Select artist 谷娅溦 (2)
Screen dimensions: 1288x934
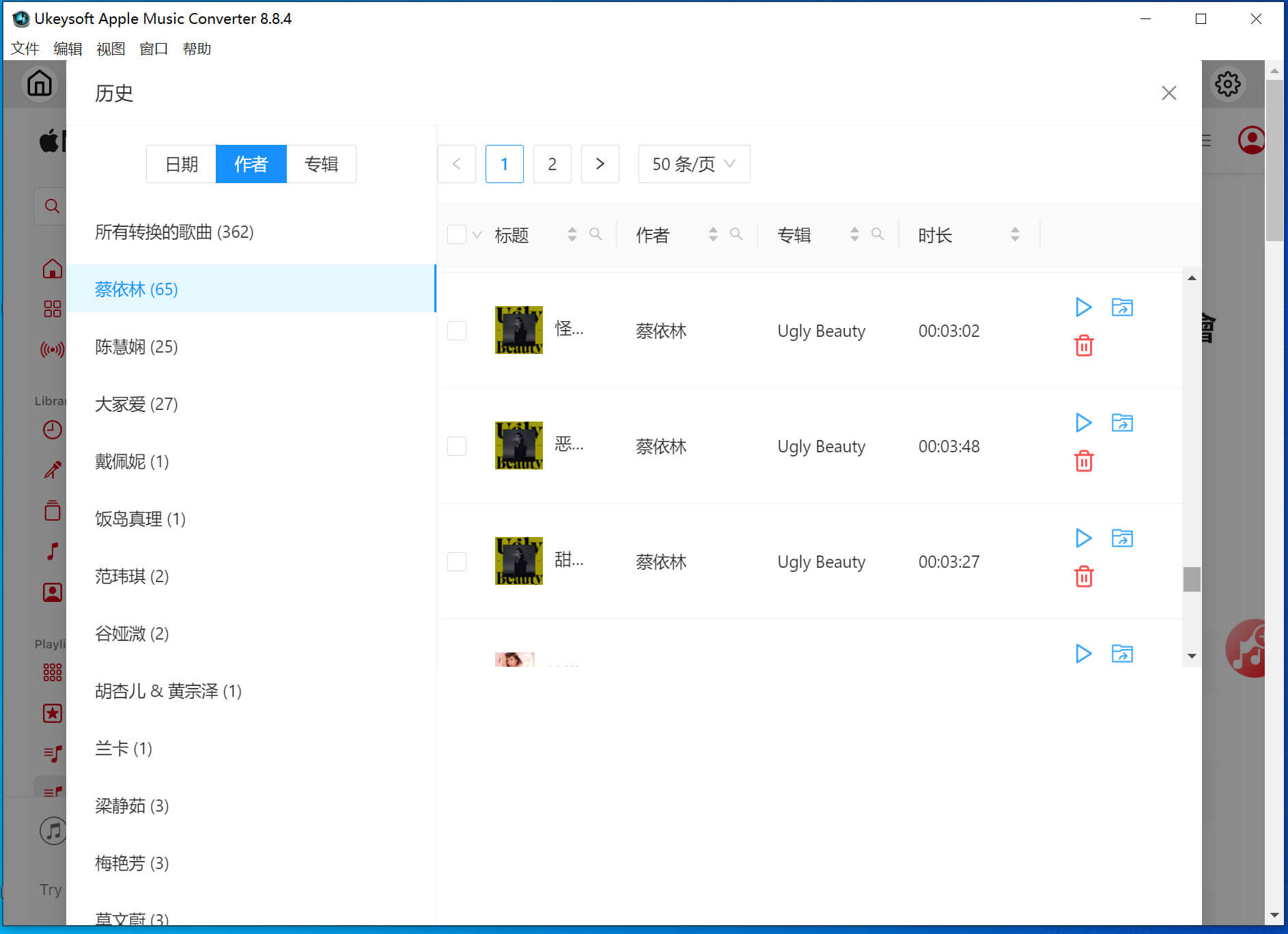(x=251, y=633)
